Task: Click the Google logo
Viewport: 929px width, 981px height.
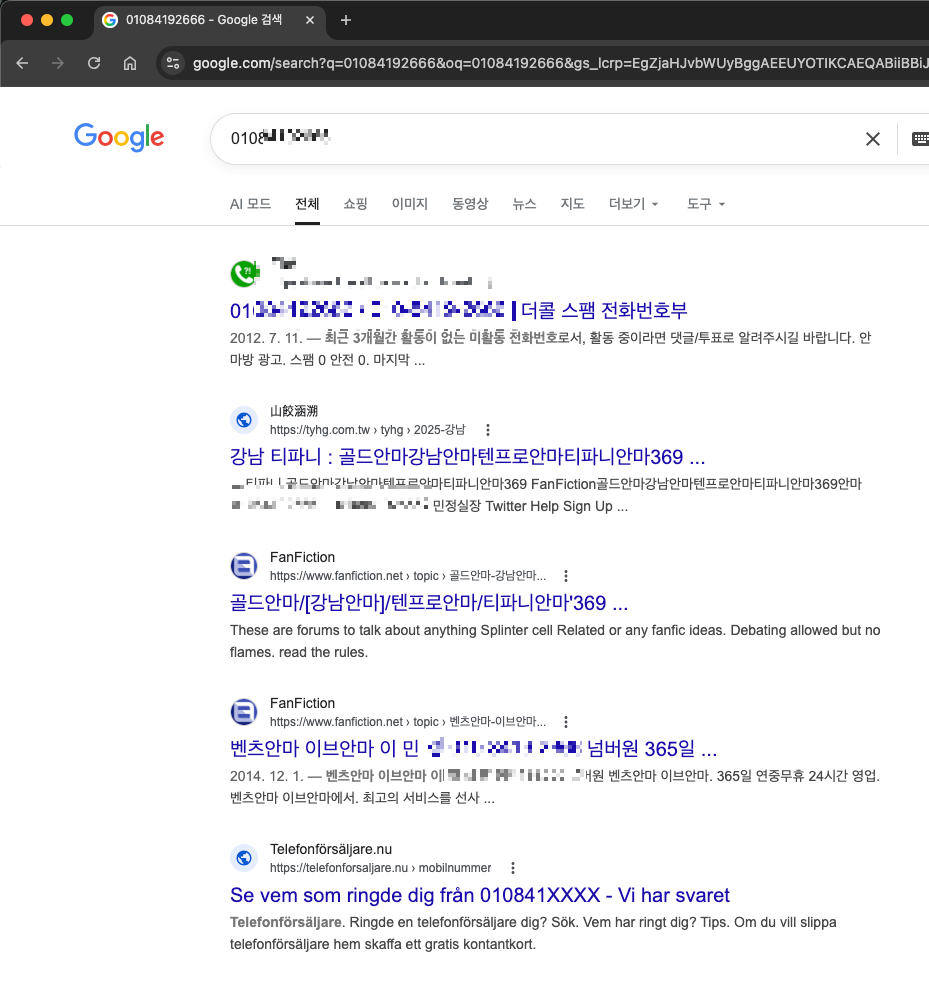Action: (119, 137)
